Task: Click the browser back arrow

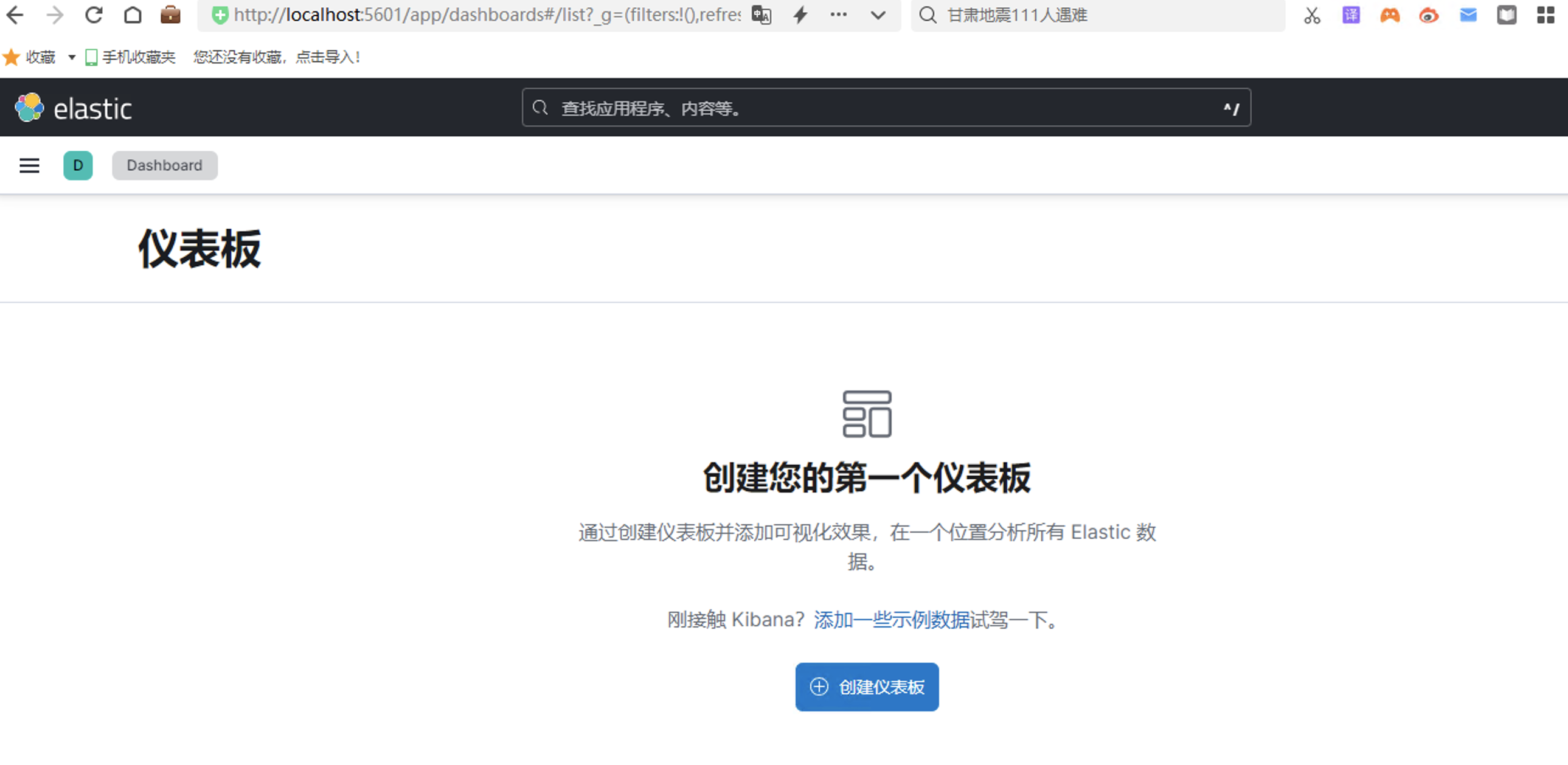Action: tap(15, 15)
